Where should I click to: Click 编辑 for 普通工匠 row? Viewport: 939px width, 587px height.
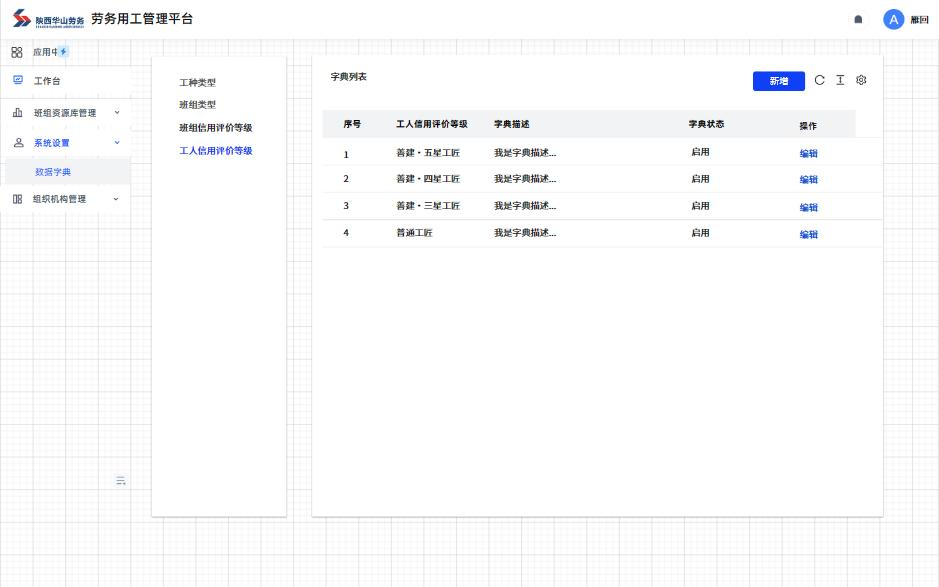[808, 234]
